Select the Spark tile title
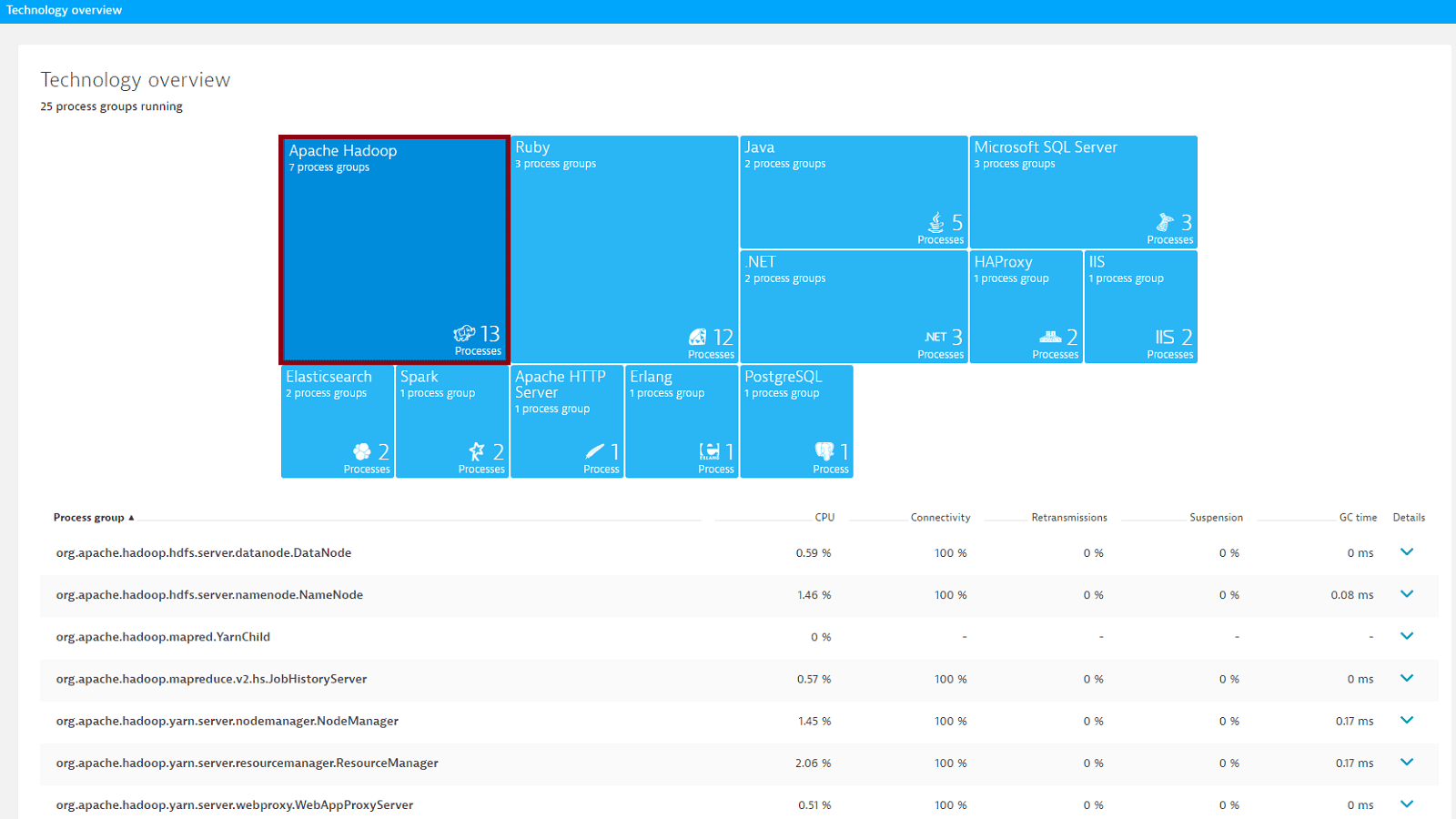Viewport: 1456px width, 819px height. point(419,377)
